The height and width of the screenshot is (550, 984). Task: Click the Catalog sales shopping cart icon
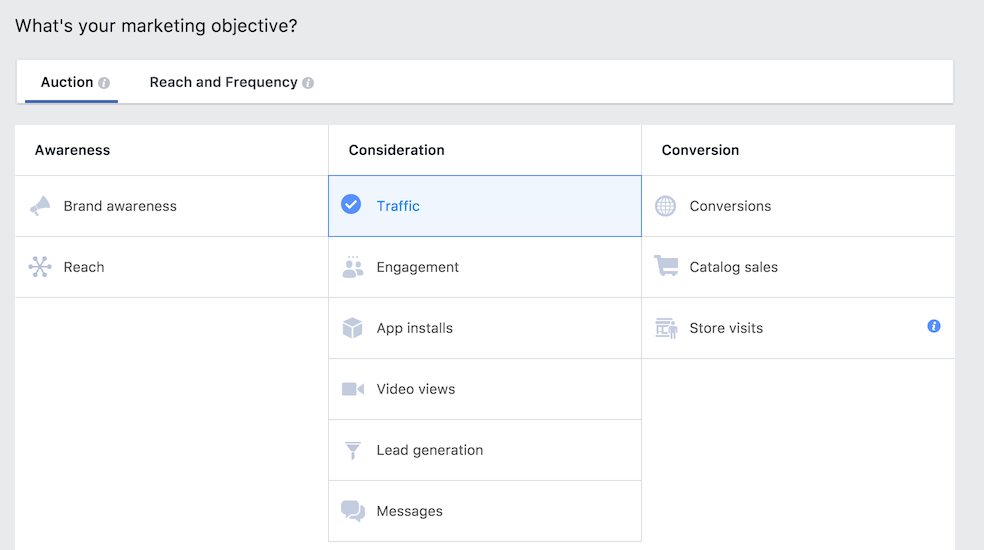click(665, 267)
